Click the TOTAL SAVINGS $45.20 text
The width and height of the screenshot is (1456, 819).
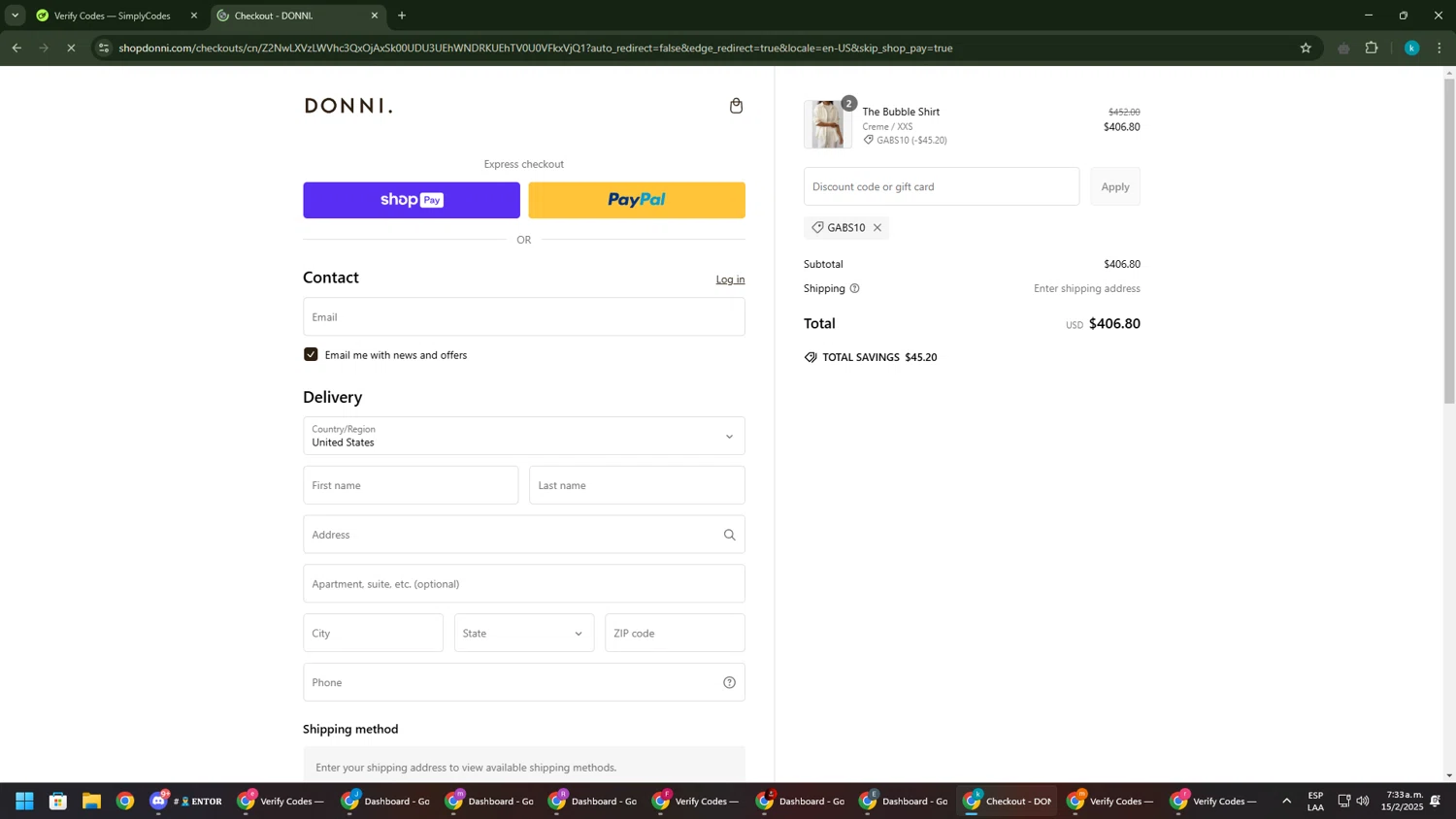click(879, 357)
